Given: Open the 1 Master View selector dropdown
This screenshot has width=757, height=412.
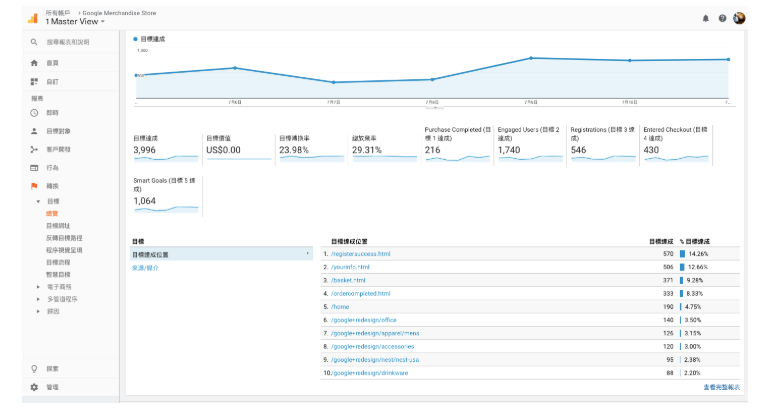Looking at the screenshot, I should (75, 21).
